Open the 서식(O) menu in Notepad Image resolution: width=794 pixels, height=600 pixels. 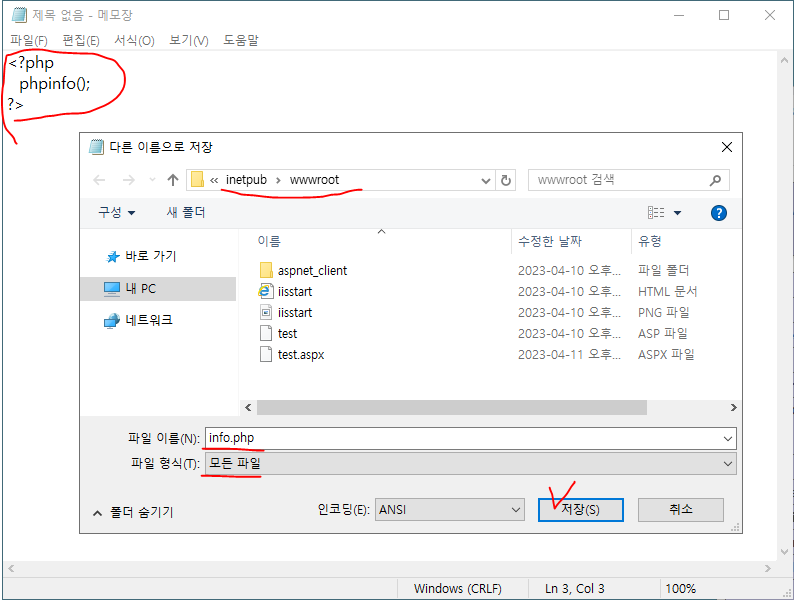coord(134,41)
